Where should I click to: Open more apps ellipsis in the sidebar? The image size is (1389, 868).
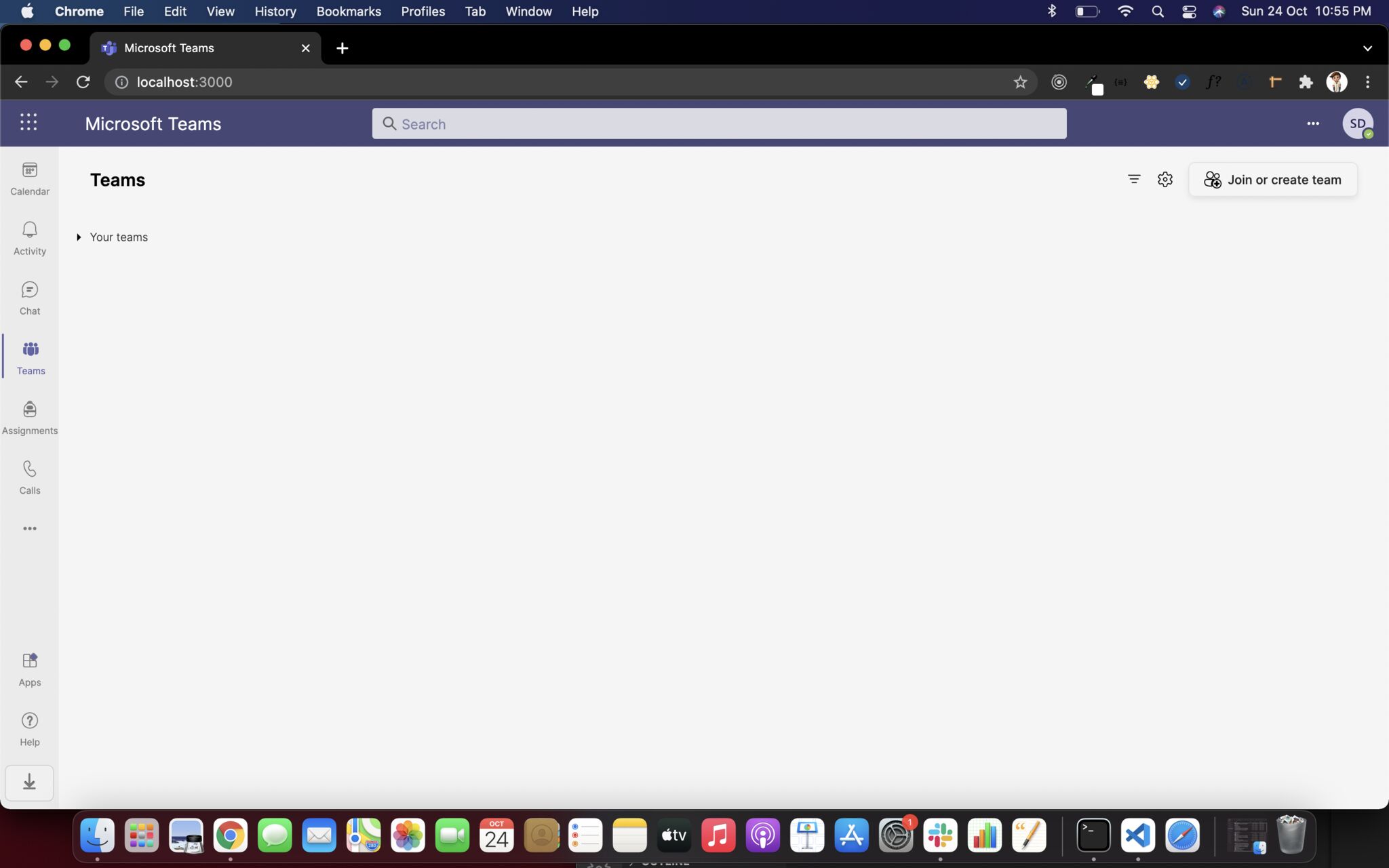point(30,528)
